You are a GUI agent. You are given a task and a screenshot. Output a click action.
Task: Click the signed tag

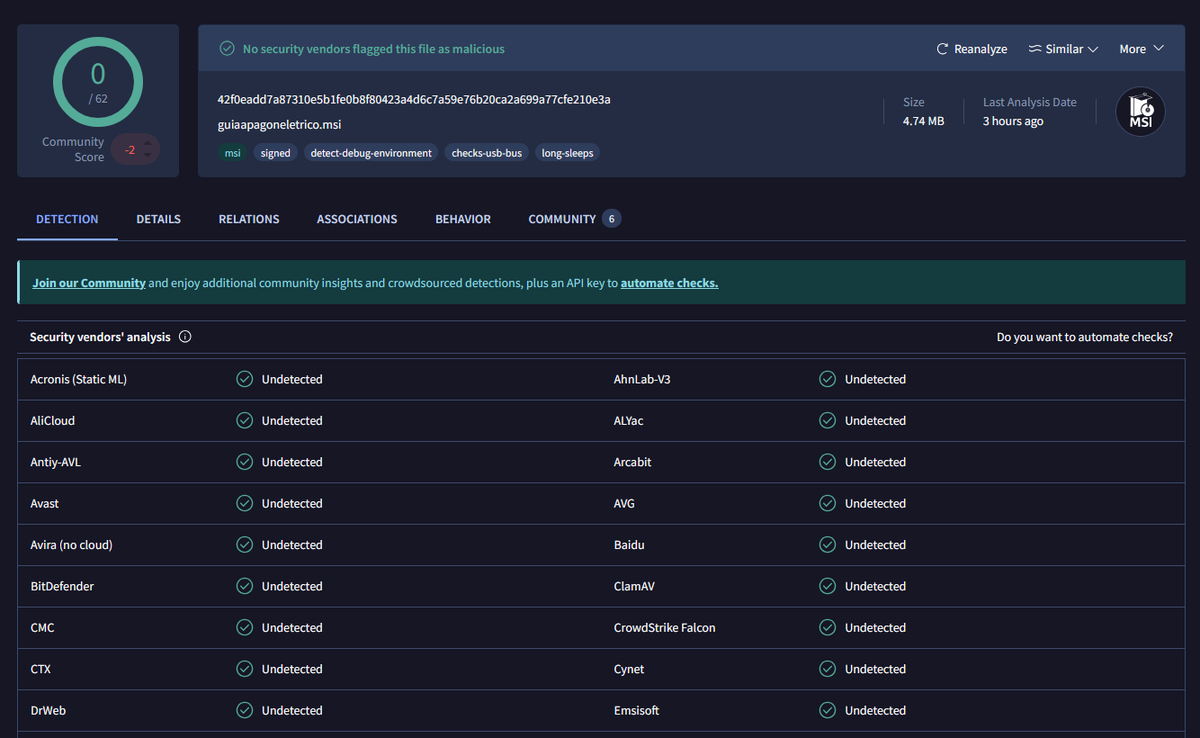click(x=275, y=153)
